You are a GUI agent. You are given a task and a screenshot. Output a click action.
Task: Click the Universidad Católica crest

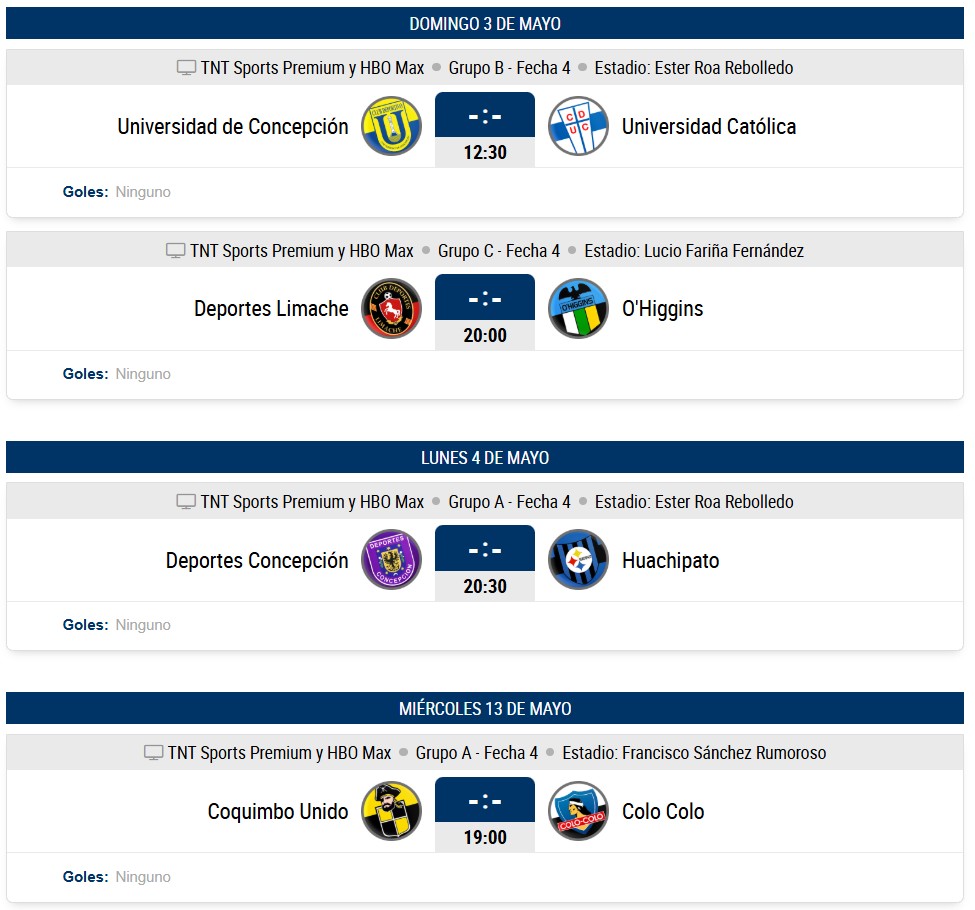pyautogui.click(x=578, y=126)
